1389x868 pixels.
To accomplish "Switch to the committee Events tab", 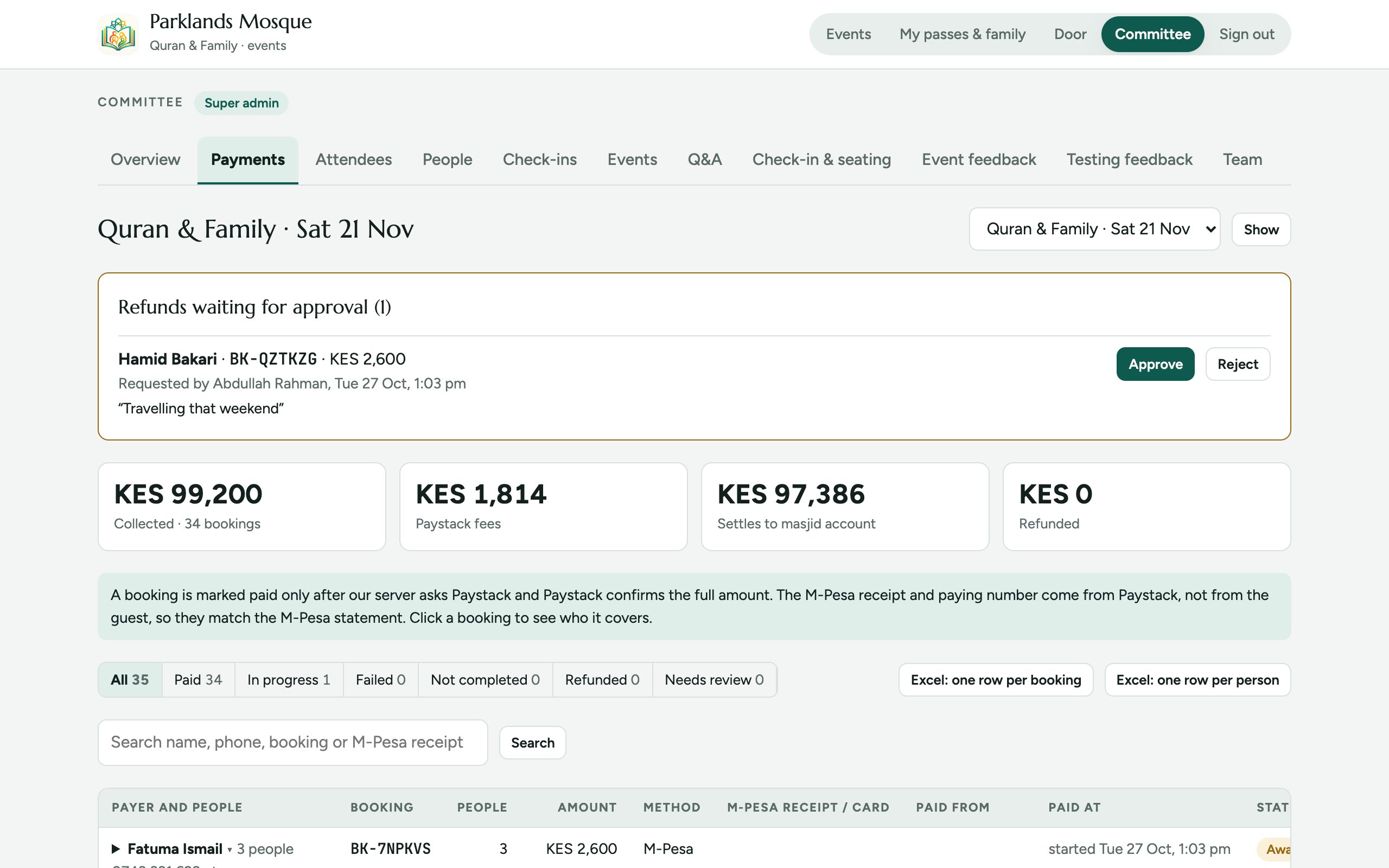I will coord(632,159).
